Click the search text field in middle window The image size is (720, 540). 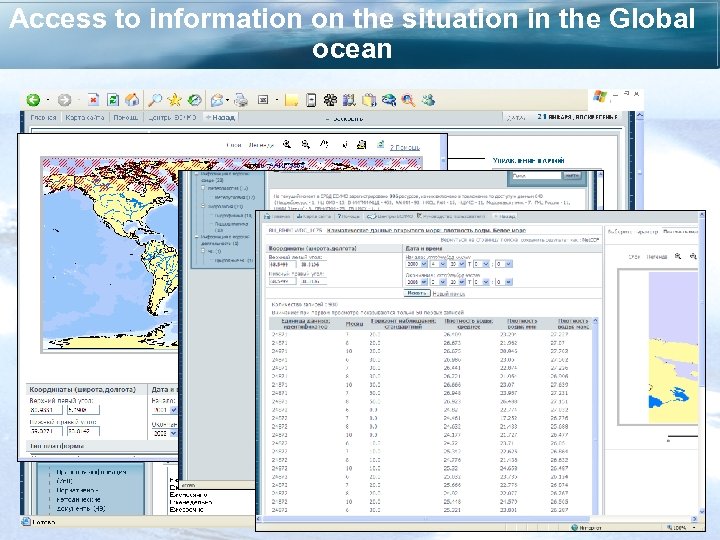click(536, 175)
